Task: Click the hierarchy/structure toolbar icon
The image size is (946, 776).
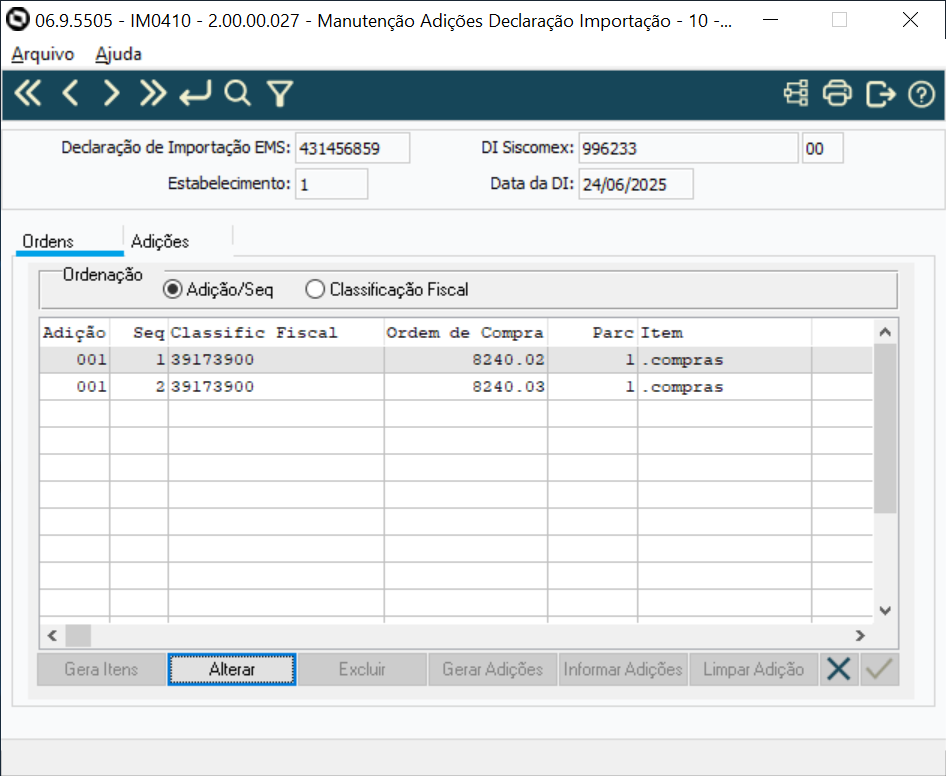Action: [x=796, y=94]
